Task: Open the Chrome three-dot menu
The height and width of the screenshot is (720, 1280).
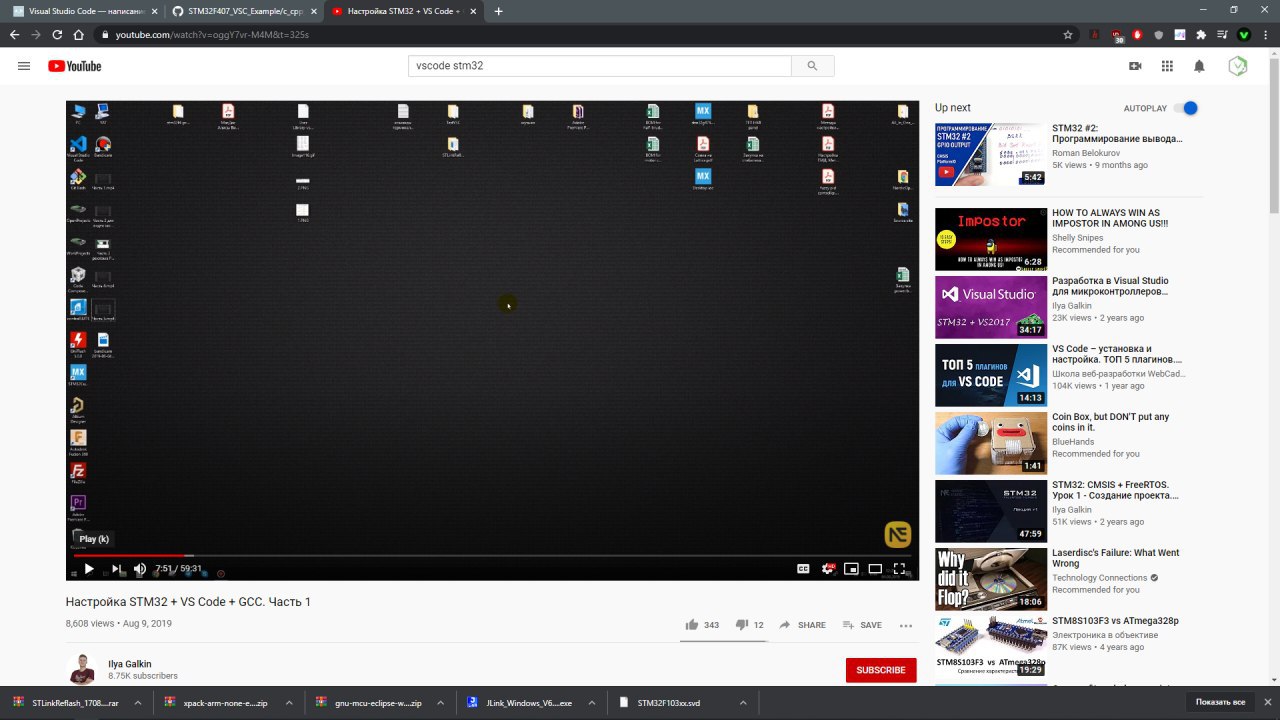Action: tap(1265, 34)
